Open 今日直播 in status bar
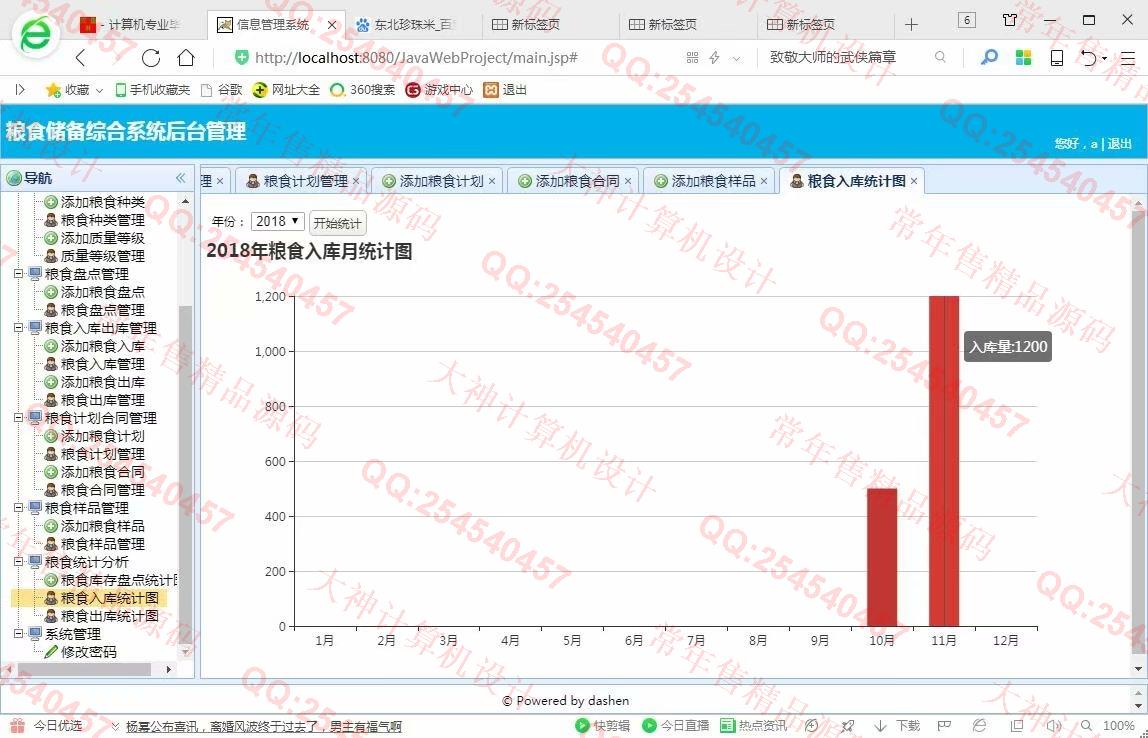Image resolution: width=1148 pixels, height=738 pixels. pyautogui.click(x=676, y=726)
